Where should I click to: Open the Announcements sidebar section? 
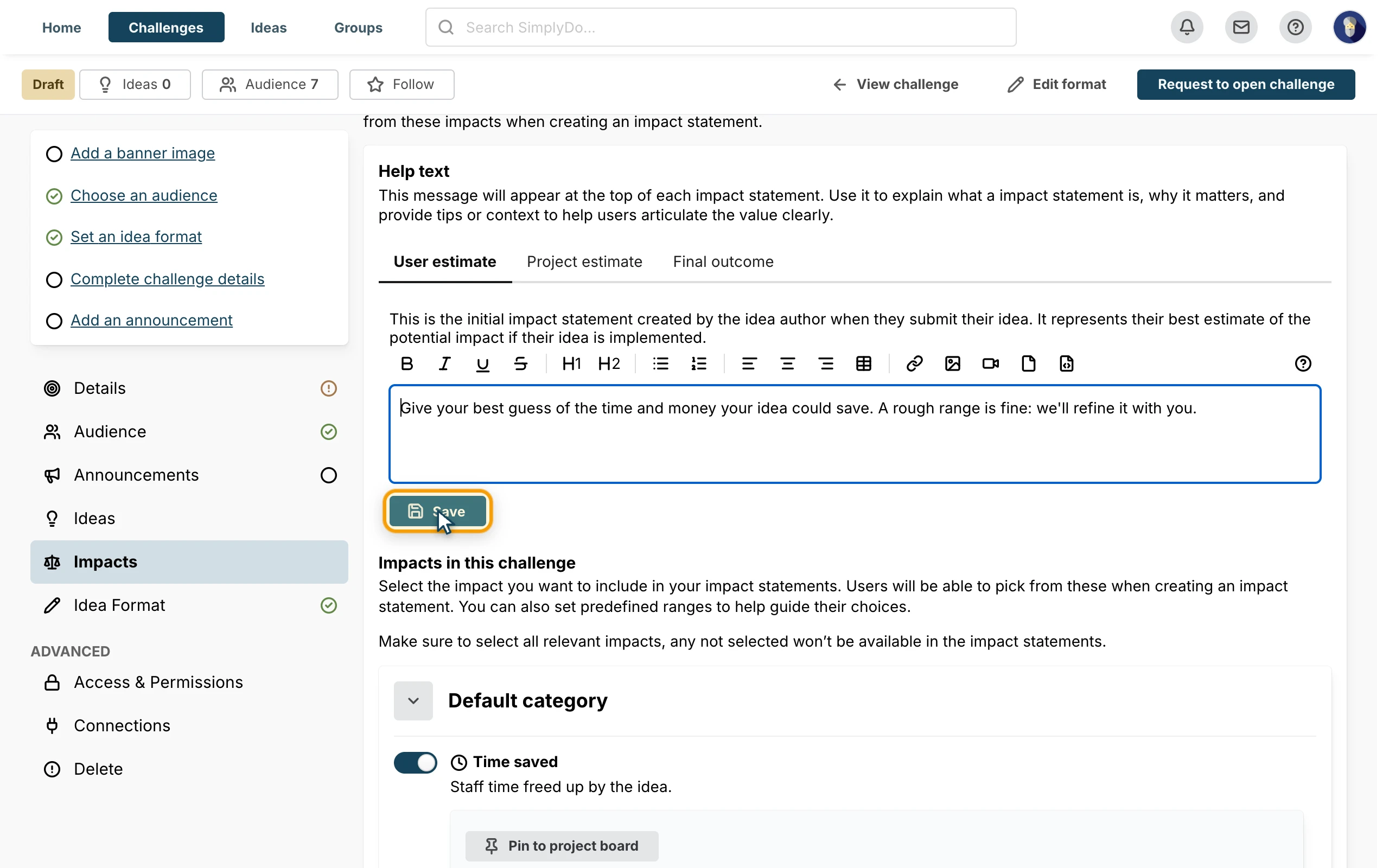point(189,475)
